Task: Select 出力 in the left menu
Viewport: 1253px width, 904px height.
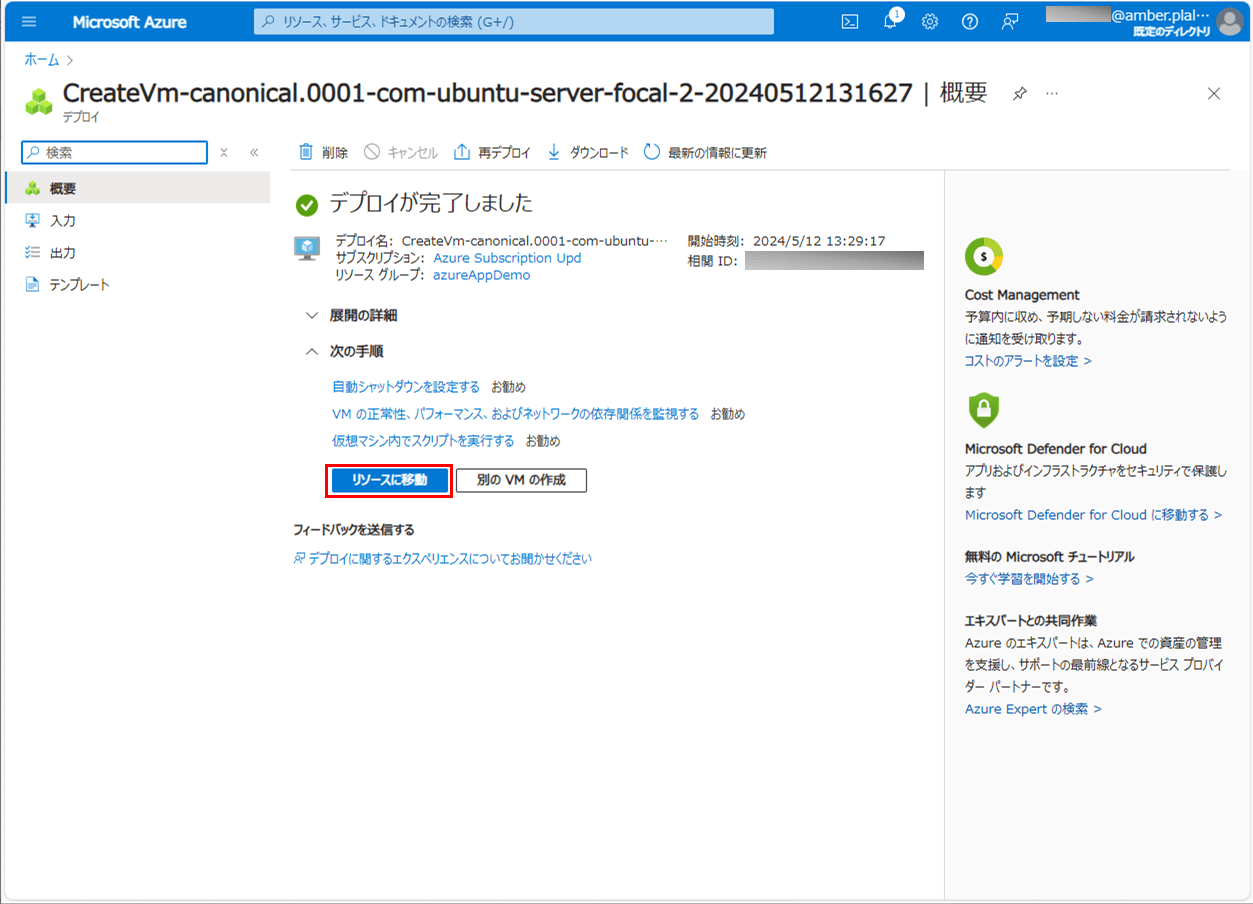Action: pyautogui.click(x=137, y=252)
